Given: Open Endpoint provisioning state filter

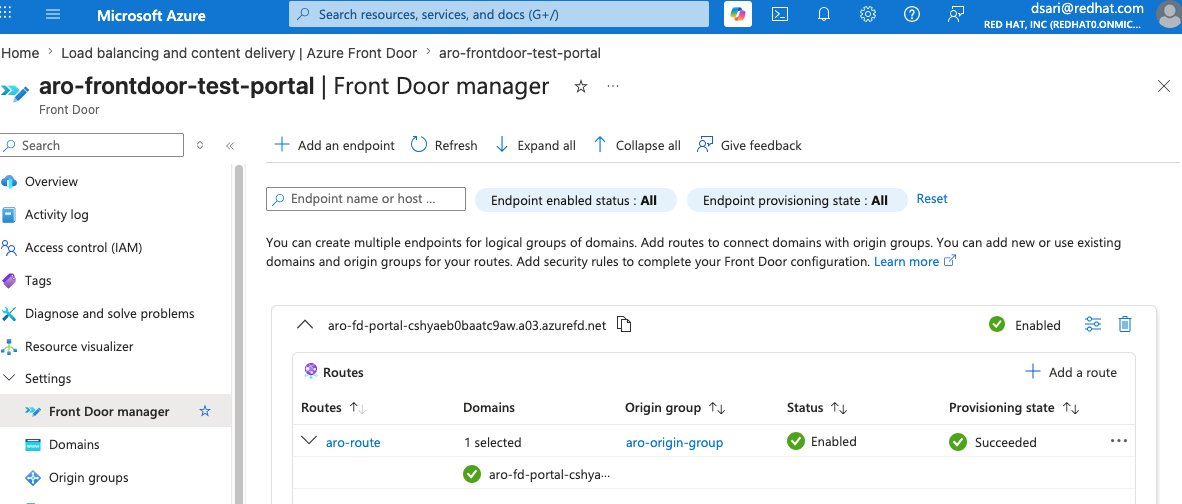Looking at the screenshot, I should click(797, 200).
